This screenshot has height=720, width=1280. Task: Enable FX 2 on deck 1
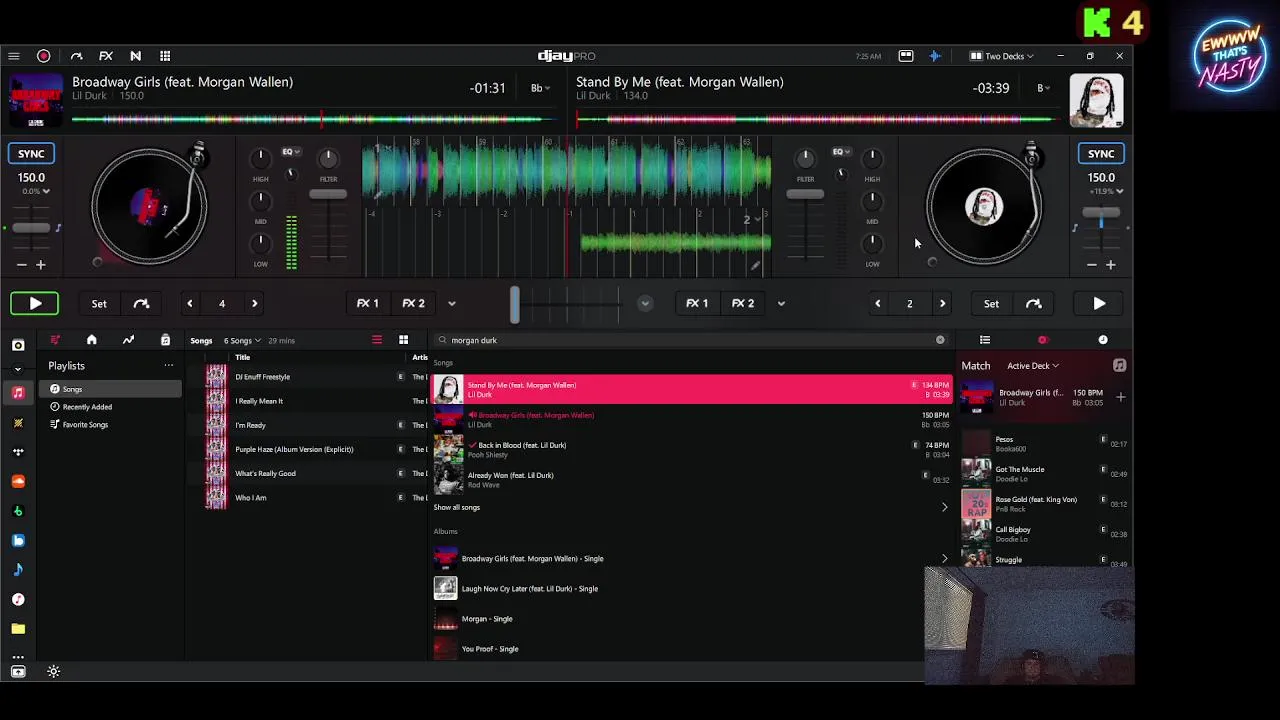(413, 303)
